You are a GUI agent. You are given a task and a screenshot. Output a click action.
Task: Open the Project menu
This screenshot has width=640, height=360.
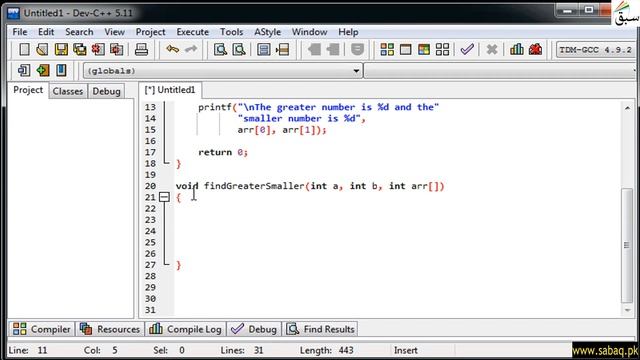[x=151, y=32]
